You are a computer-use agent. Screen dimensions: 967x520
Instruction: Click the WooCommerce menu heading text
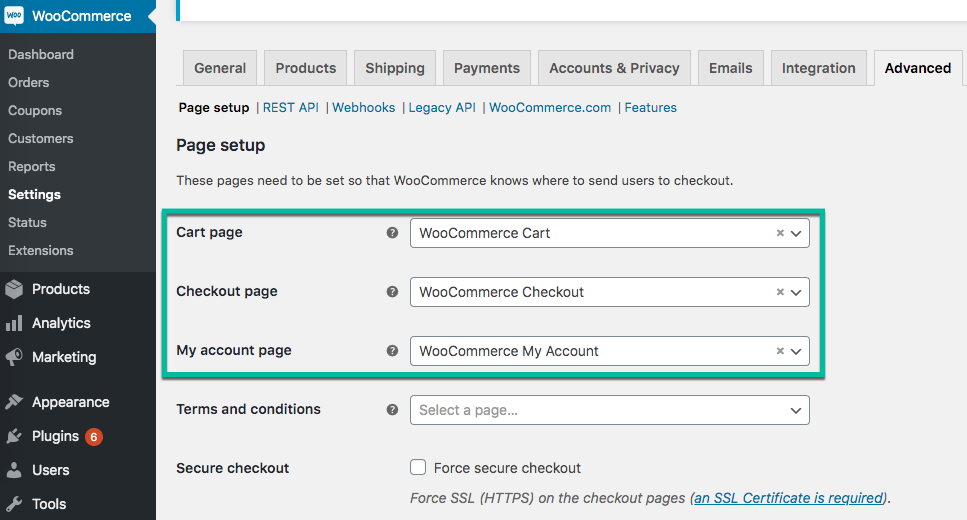81,16
